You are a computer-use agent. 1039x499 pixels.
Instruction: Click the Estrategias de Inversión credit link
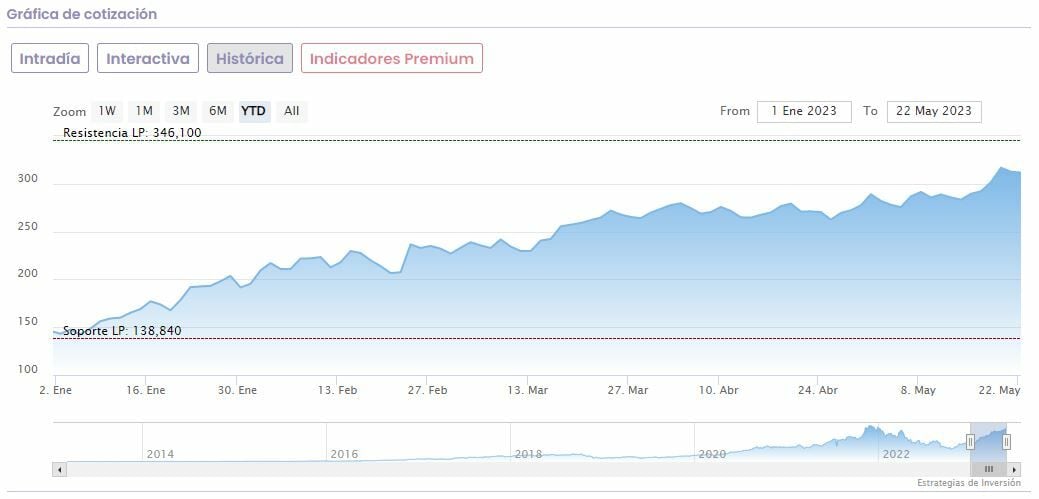click(x=969, y=483)
